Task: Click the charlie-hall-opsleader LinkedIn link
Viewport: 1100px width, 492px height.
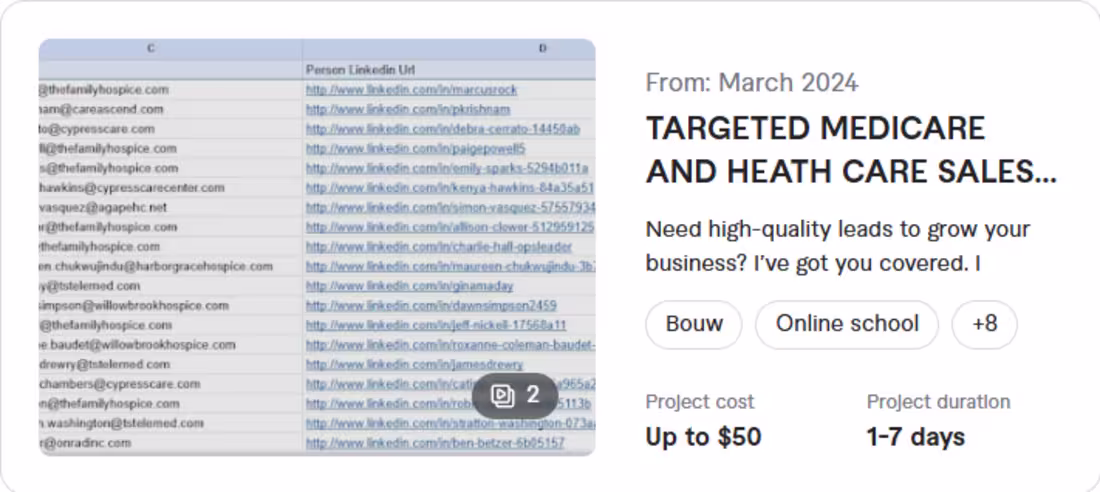Action: [x=438, y=247]
